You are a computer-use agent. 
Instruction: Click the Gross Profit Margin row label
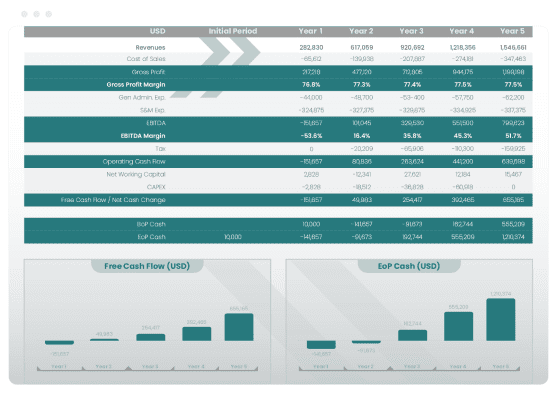(136, 85)
